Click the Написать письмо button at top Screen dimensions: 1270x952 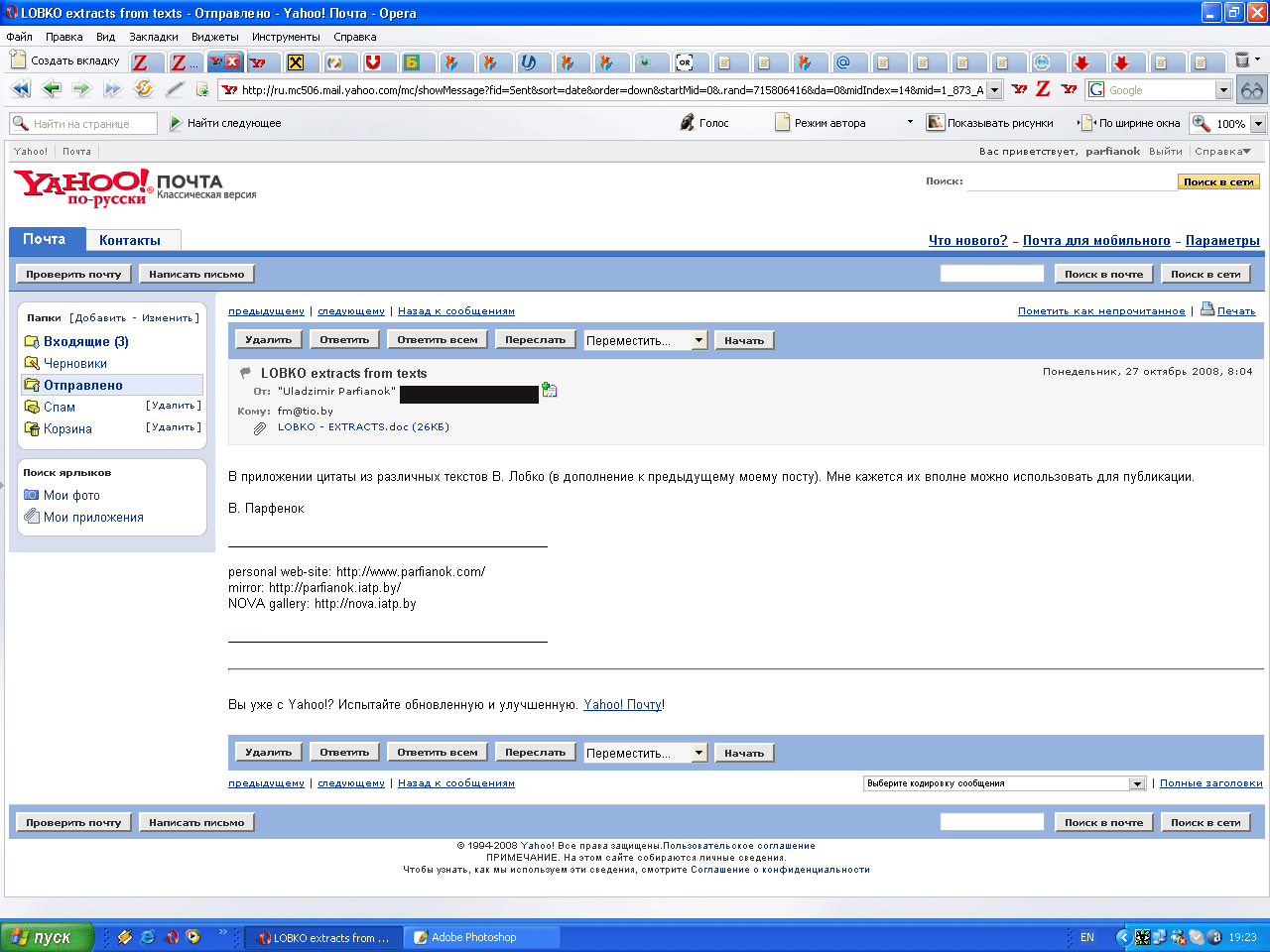point(196,274)
